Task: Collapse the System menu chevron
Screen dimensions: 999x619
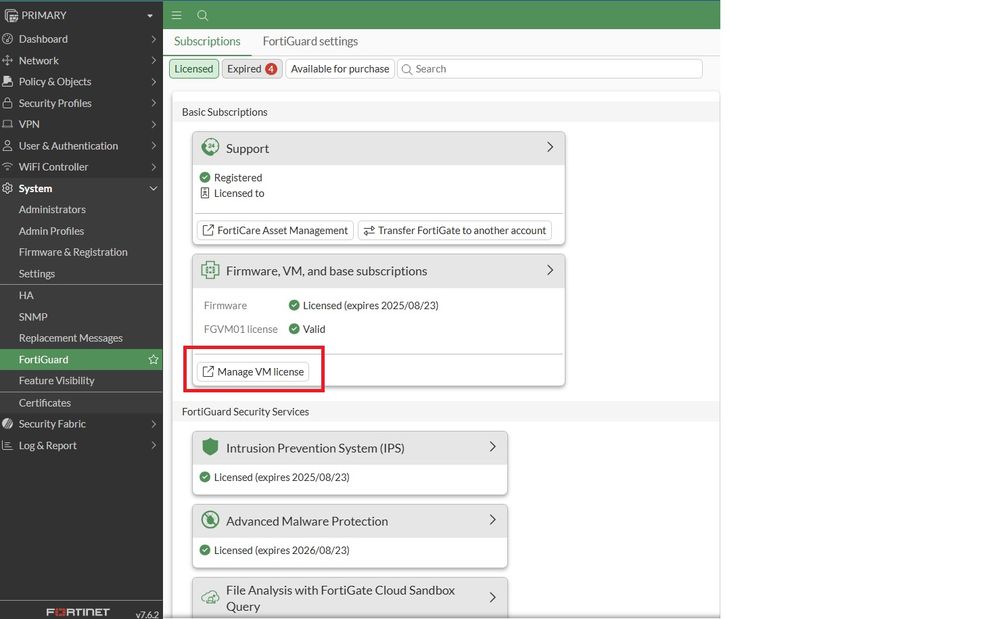Action: point(154,189)
